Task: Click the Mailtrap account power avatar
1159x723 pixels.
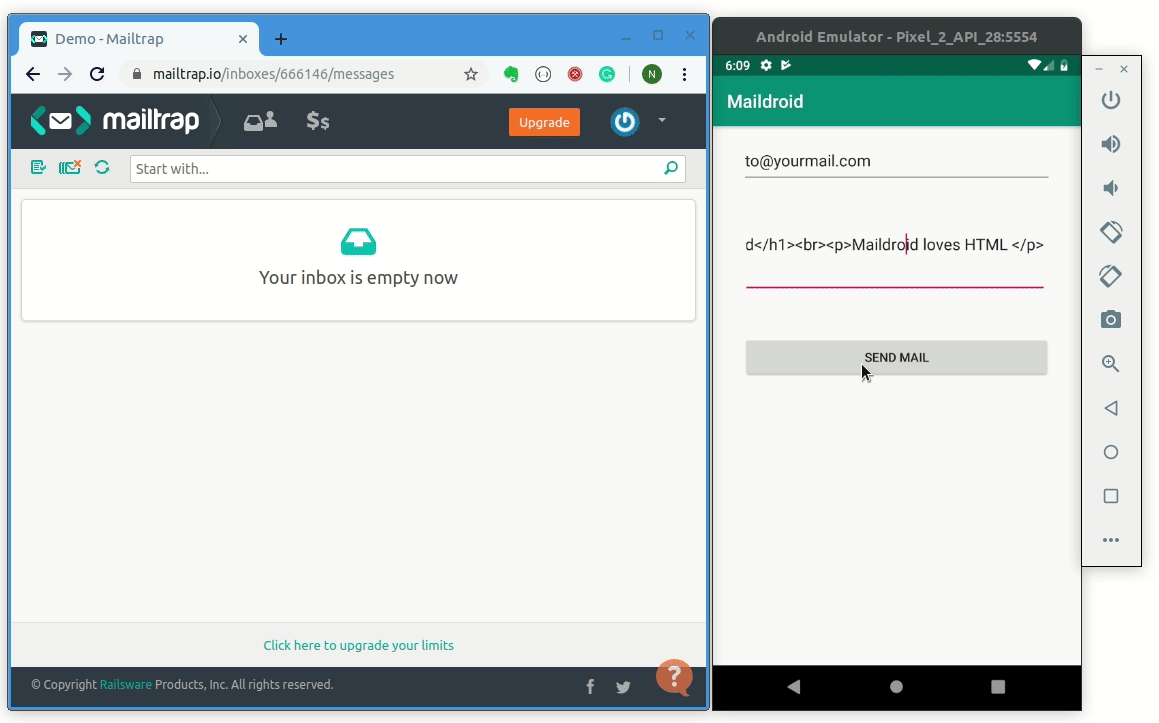Action: click(x=625, y=122)
